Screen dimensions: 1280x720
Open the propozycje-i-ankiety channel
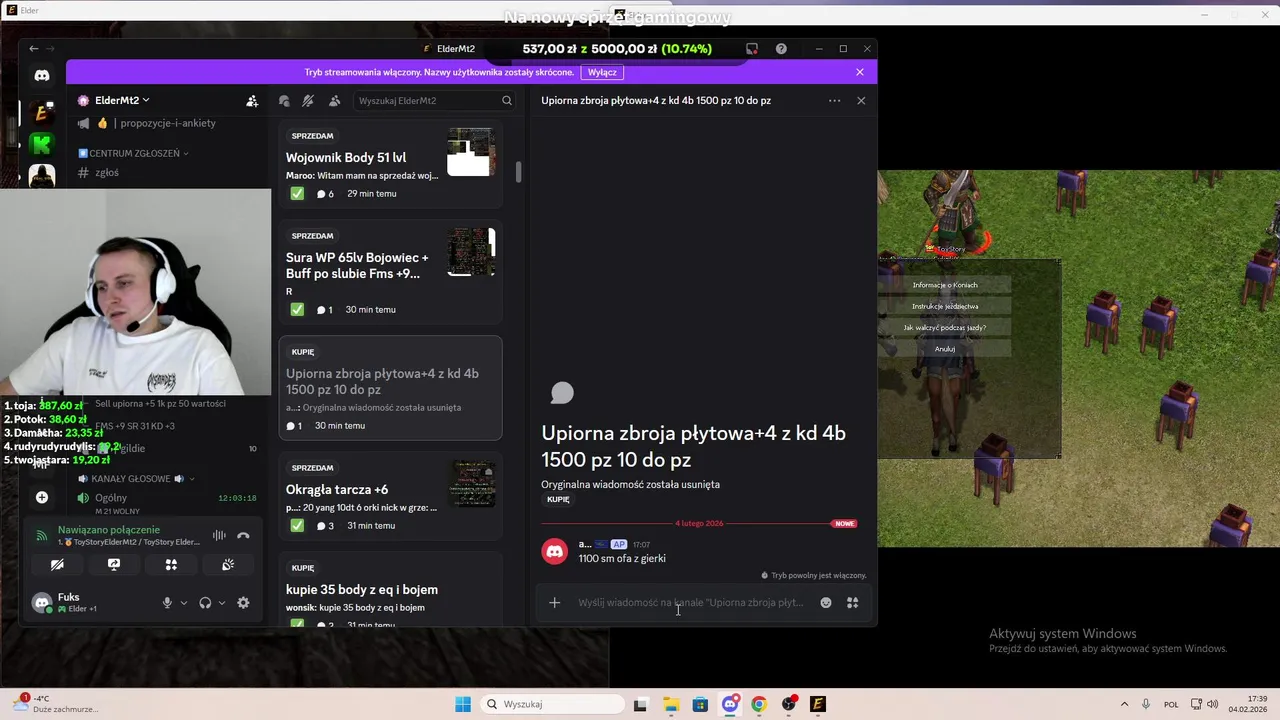click(x=167, y=123)
